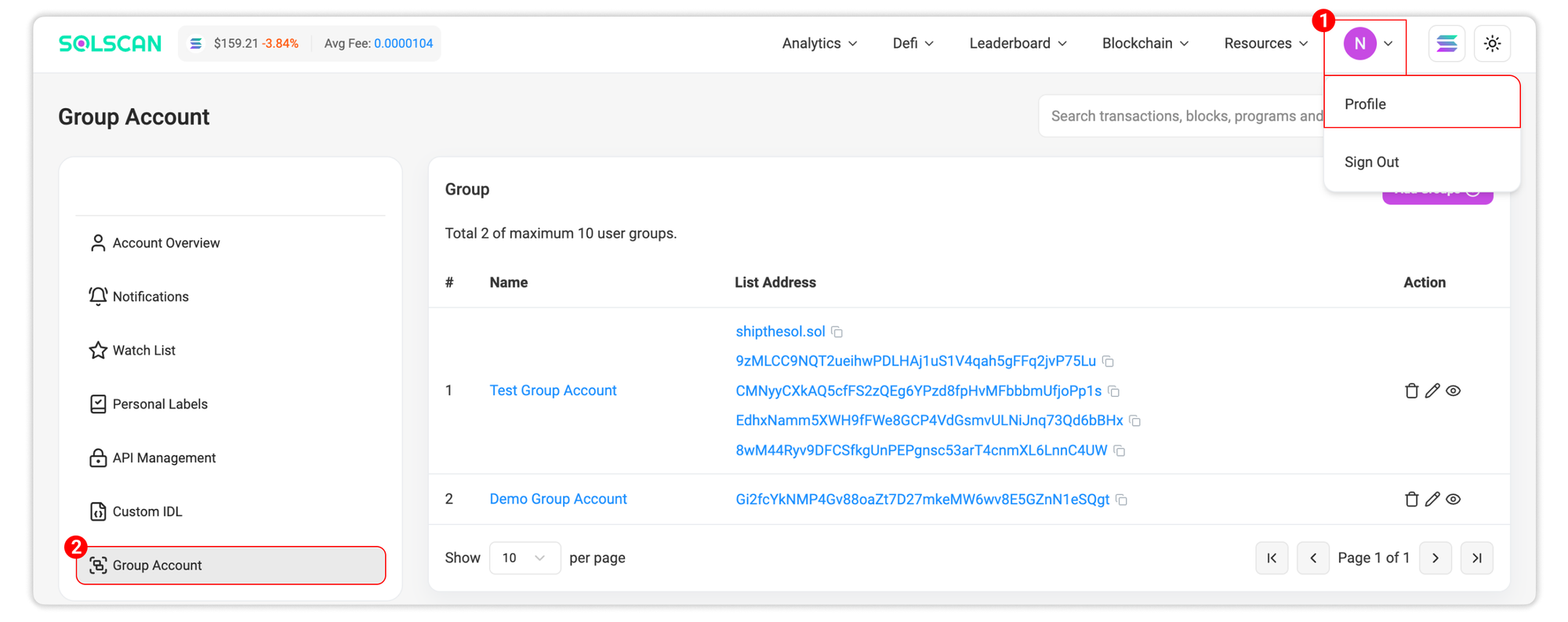Copy the Gi2fcYkNMP4G address
The width and height of the screenshot is (1568, 622).
click(1122, 500)
